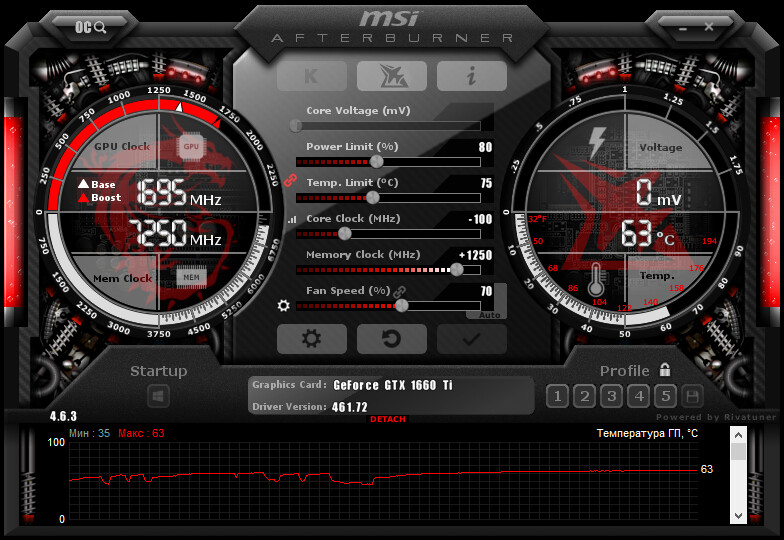
Task: Click the Core Clock slider handle
Action: coord(344,234)
